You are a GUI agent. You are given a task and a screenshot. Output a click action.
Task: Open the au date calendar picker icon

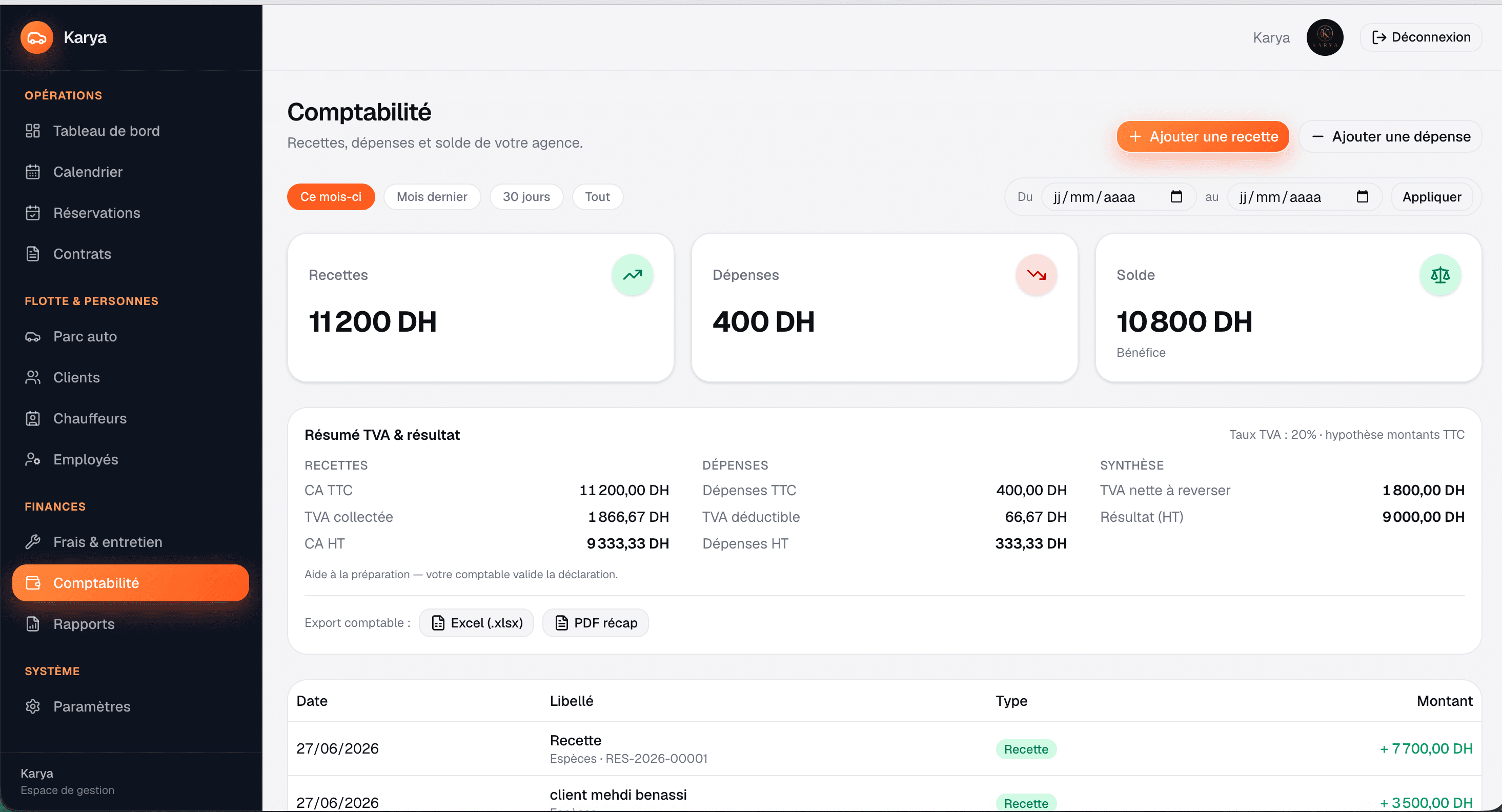point(1362,197)
